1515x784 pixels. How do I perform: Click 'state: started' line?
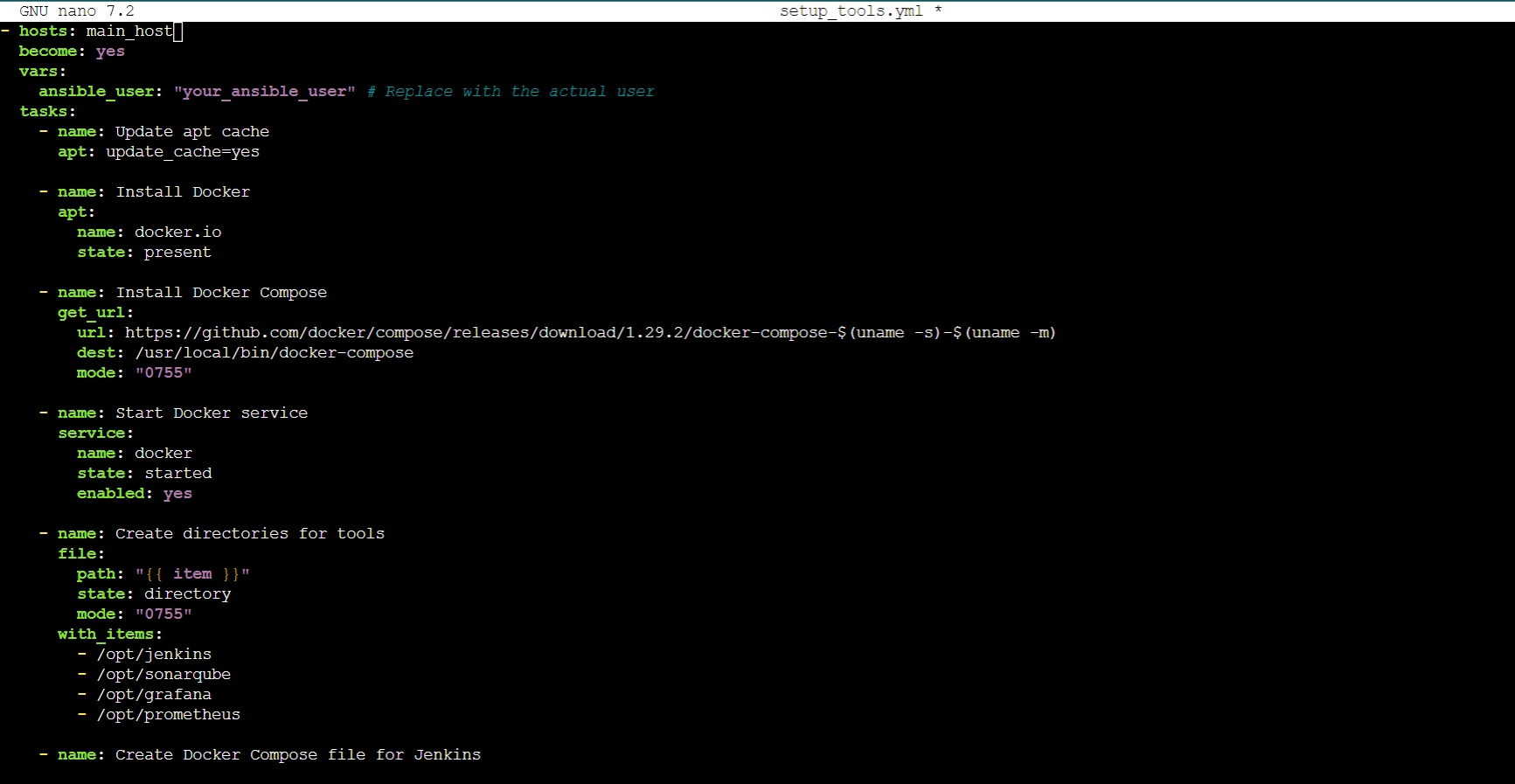click(x=144, y=474)
